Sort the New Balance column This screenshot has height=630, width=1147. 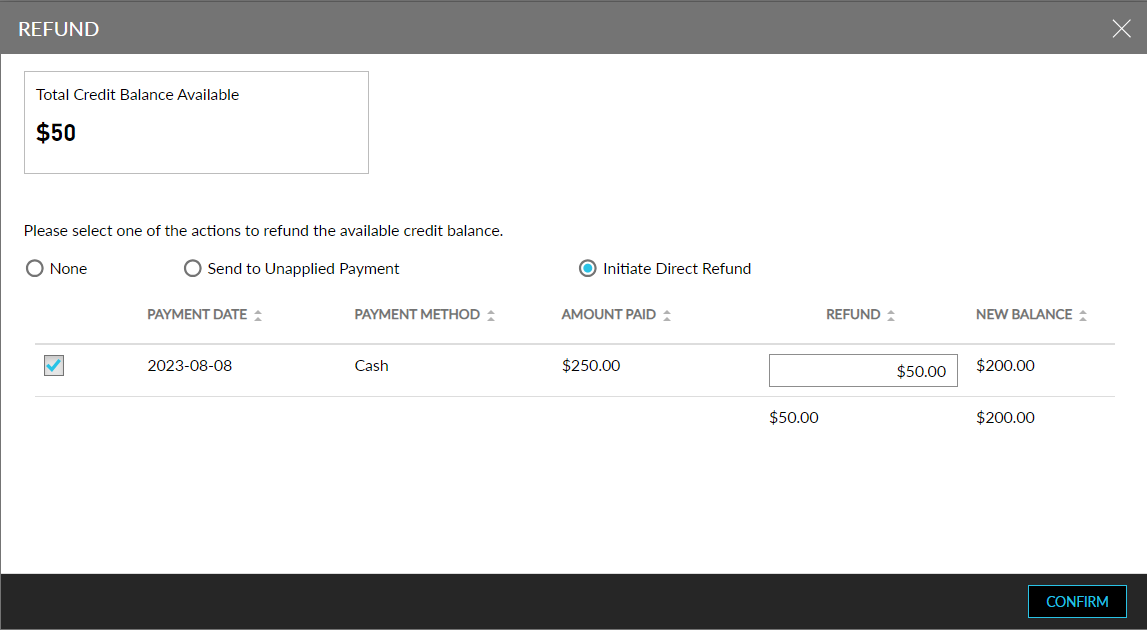[x=1085, y=313]
